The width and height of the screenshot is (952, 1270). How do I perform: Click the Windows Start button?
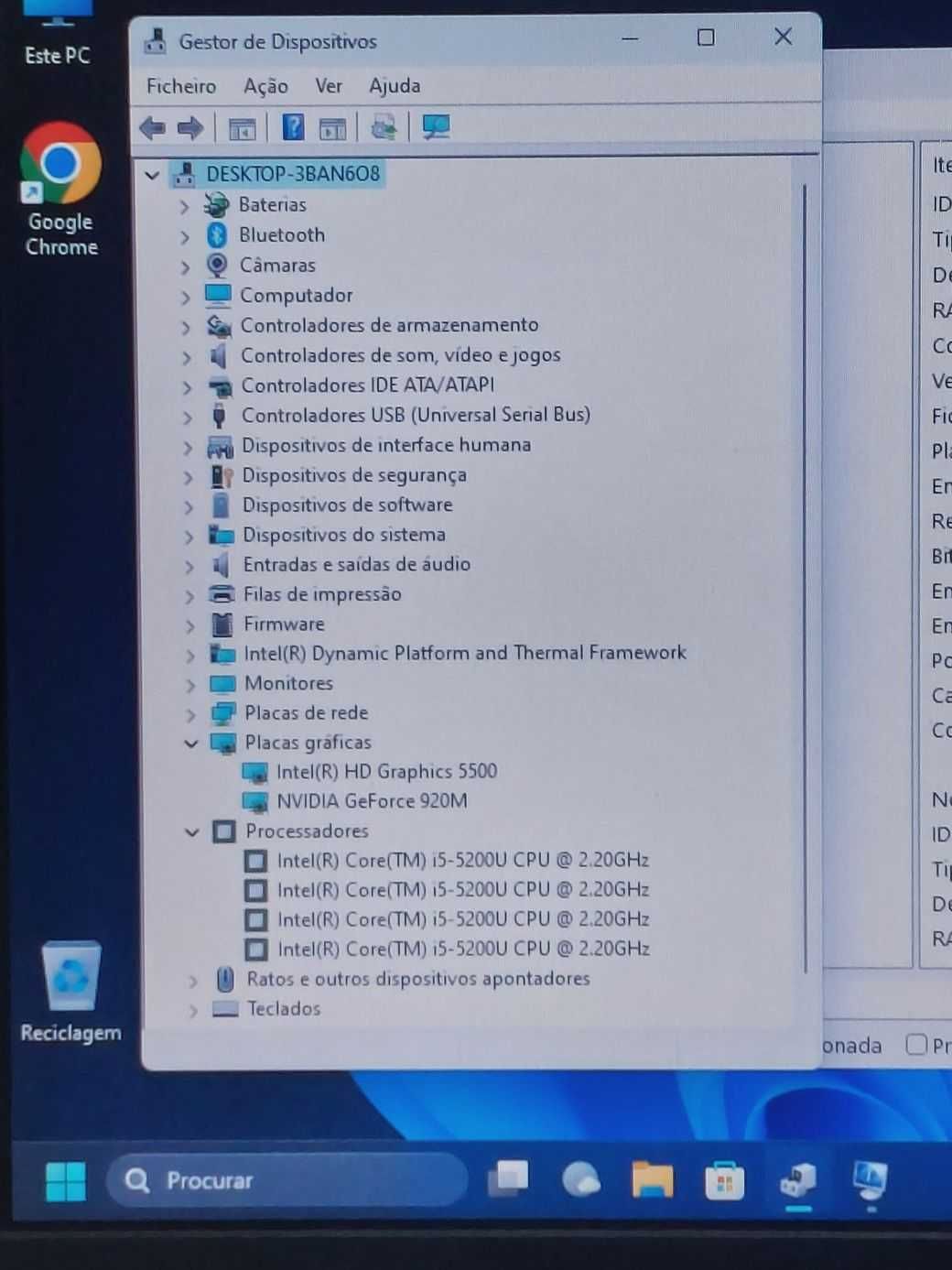[x=66, y=1181]
